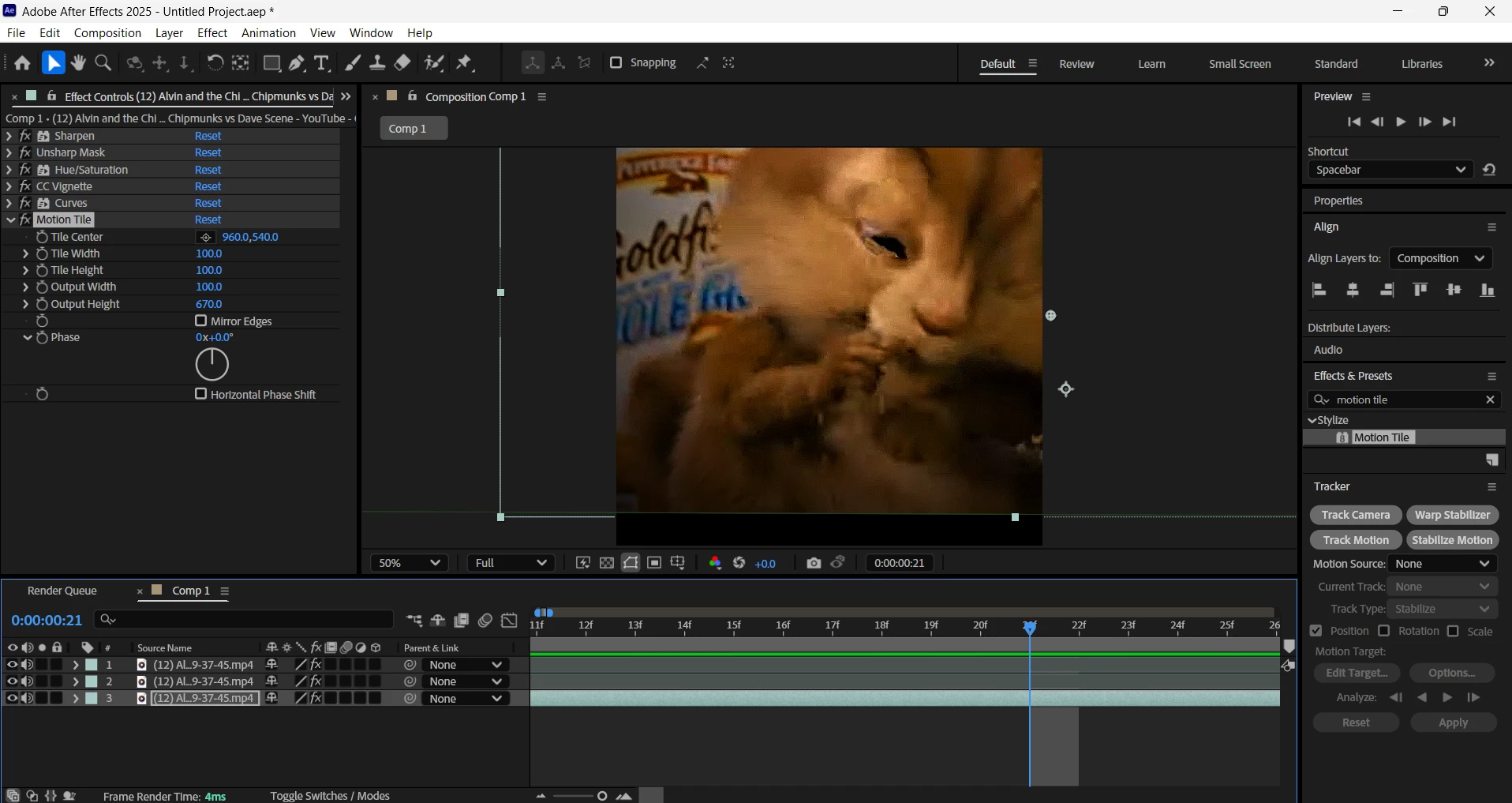Reset exposure in the viewer footer
Image resolution: width=1512 pixels, height=803 pixels.
(739, 563)
